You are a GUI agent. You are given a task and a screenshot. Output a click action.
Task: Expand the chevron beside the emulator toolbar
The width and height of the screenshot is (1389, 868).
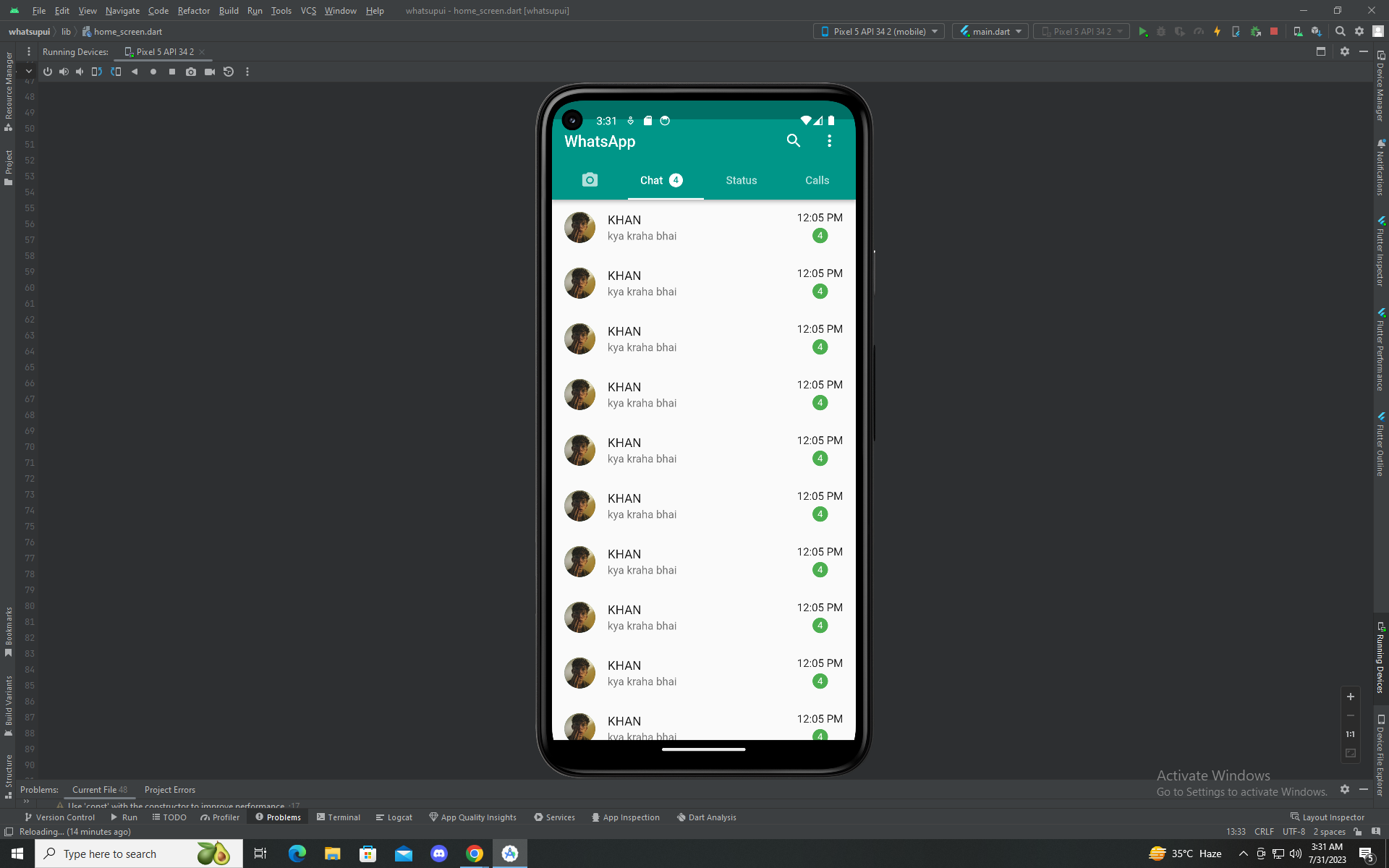(28, 72)
